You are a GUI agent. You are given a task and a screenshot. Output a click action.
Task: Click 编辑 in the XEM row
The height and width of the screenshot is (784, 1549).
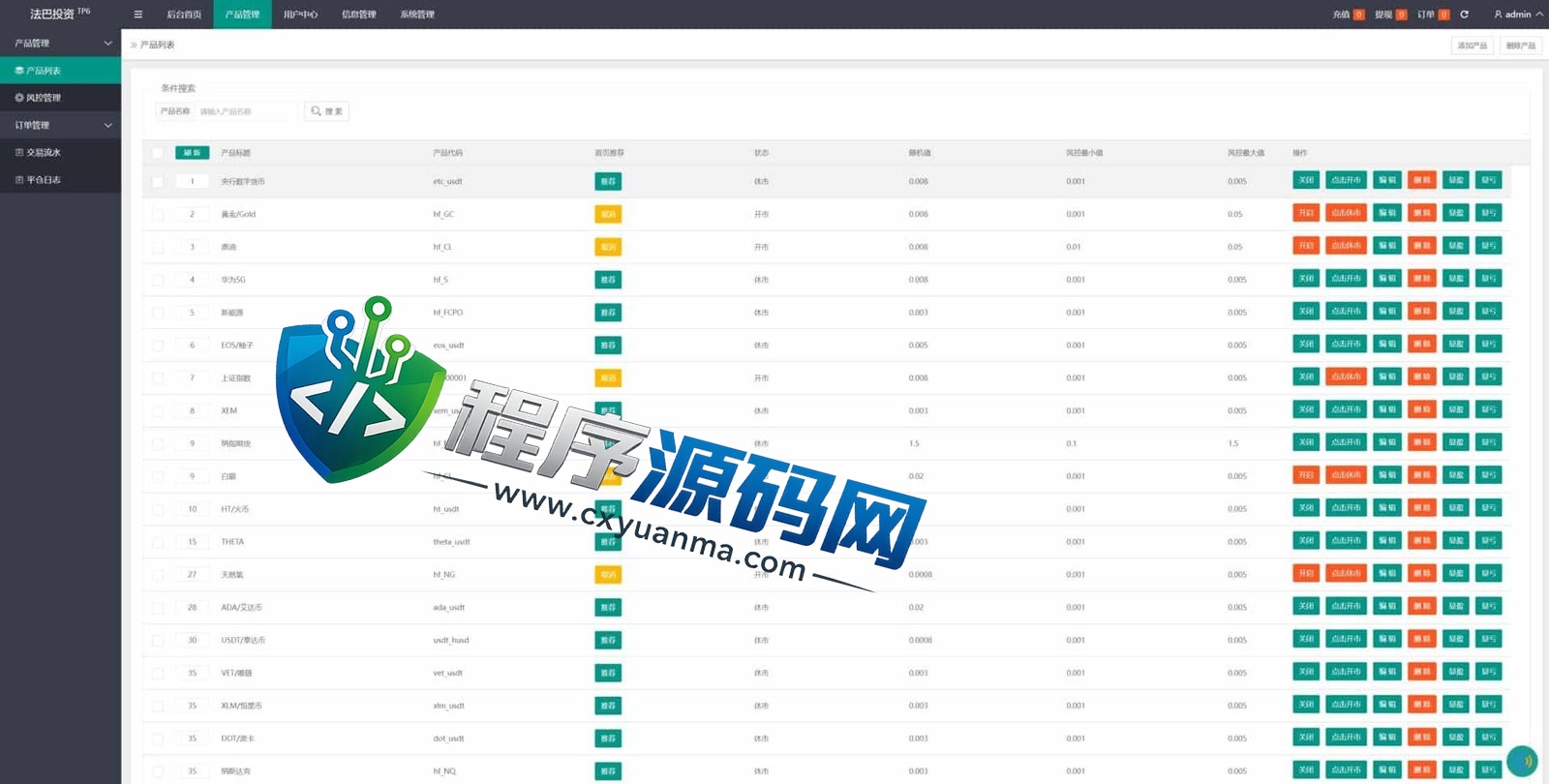point(1387,409)
